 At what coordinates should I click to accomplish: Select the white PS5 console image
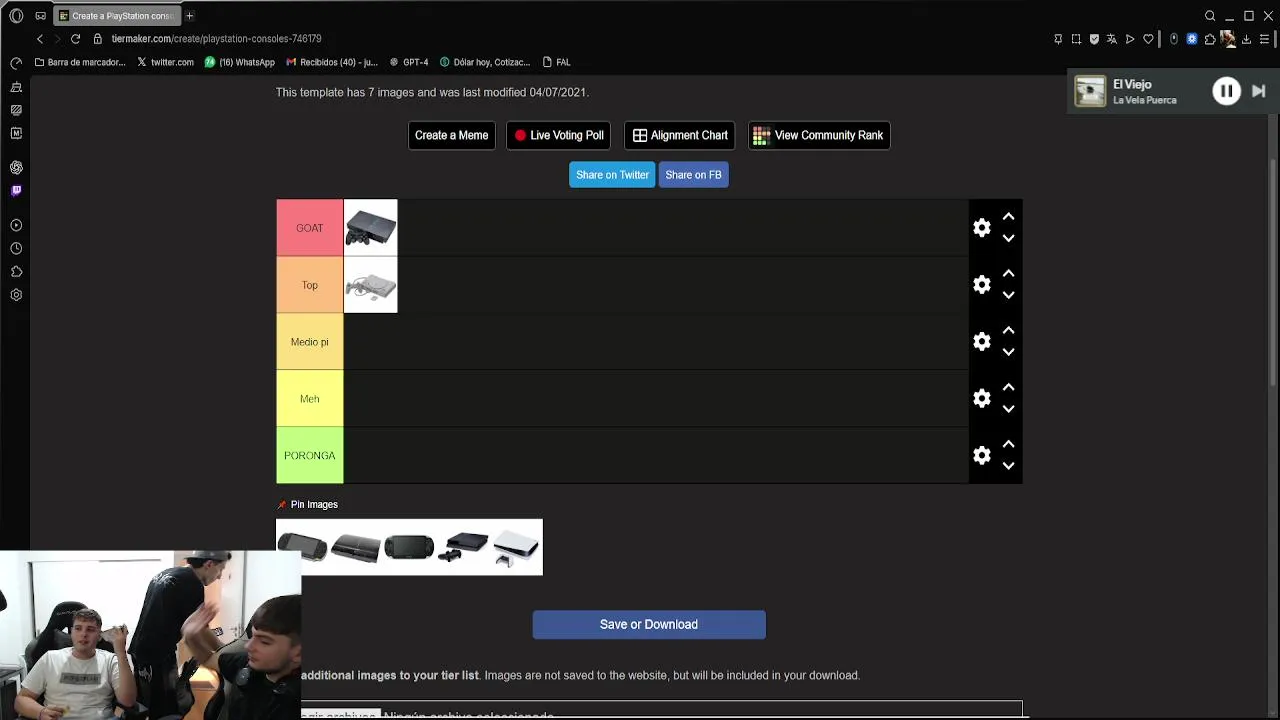(x=515, y=547)
